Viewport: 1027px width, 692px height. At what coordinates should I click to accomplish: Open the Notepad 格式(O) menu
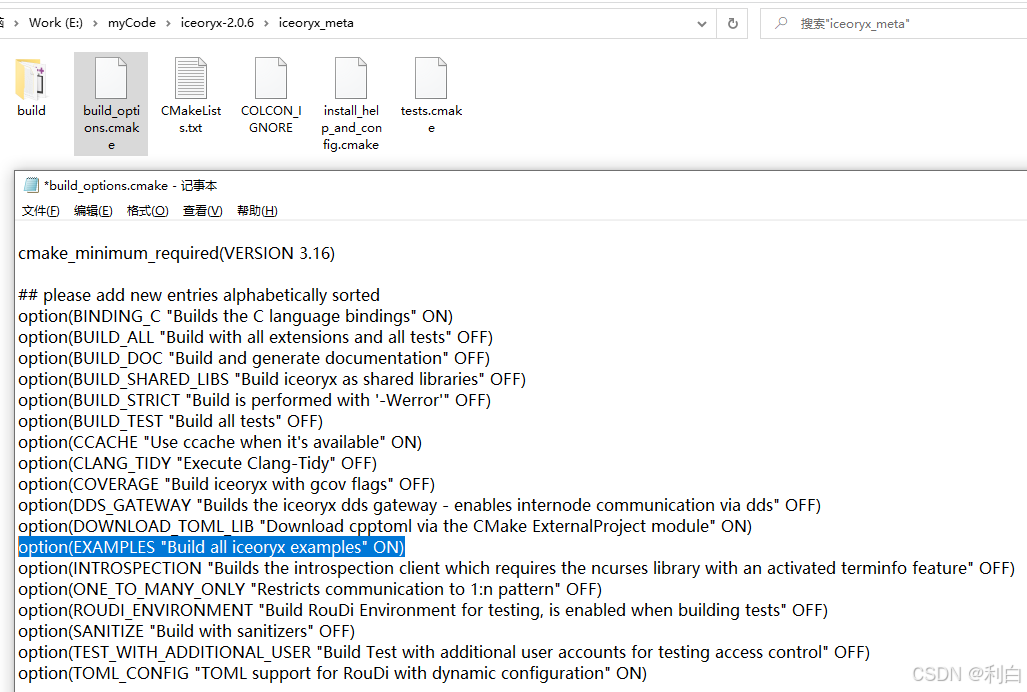pos(147,211)
